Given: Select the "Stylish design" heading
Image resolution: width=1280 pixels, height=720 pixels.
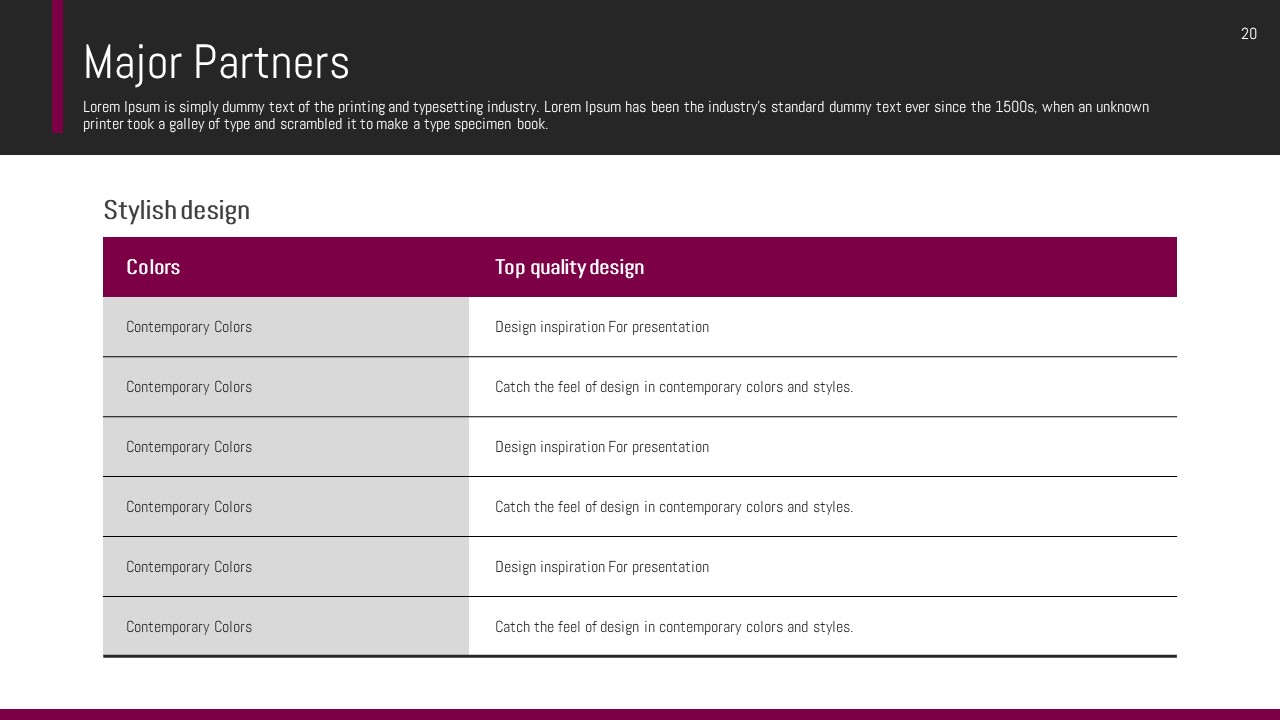Looking at the screenshot, I should 176,210.
